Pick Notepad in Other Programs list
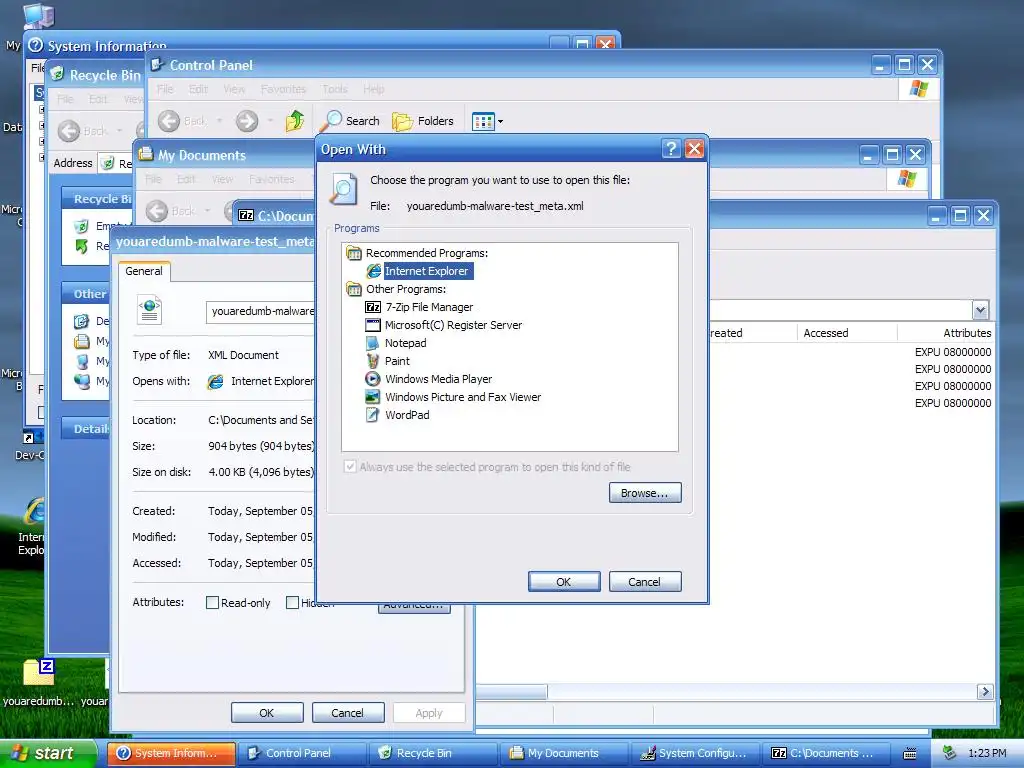The width and height of the screenshot is (1024, 768). (405, 343)
